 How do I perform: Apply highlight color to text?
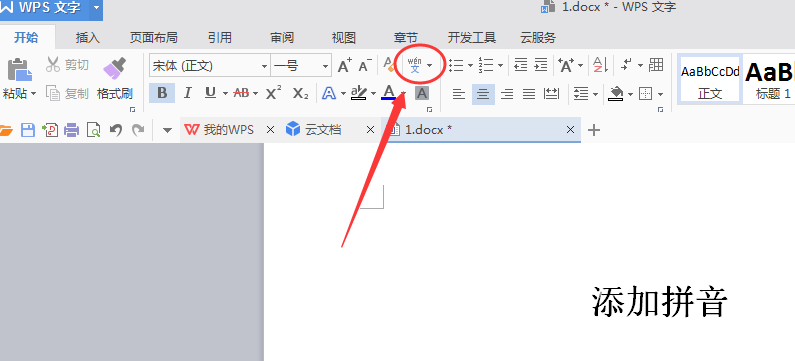point(359,93)
